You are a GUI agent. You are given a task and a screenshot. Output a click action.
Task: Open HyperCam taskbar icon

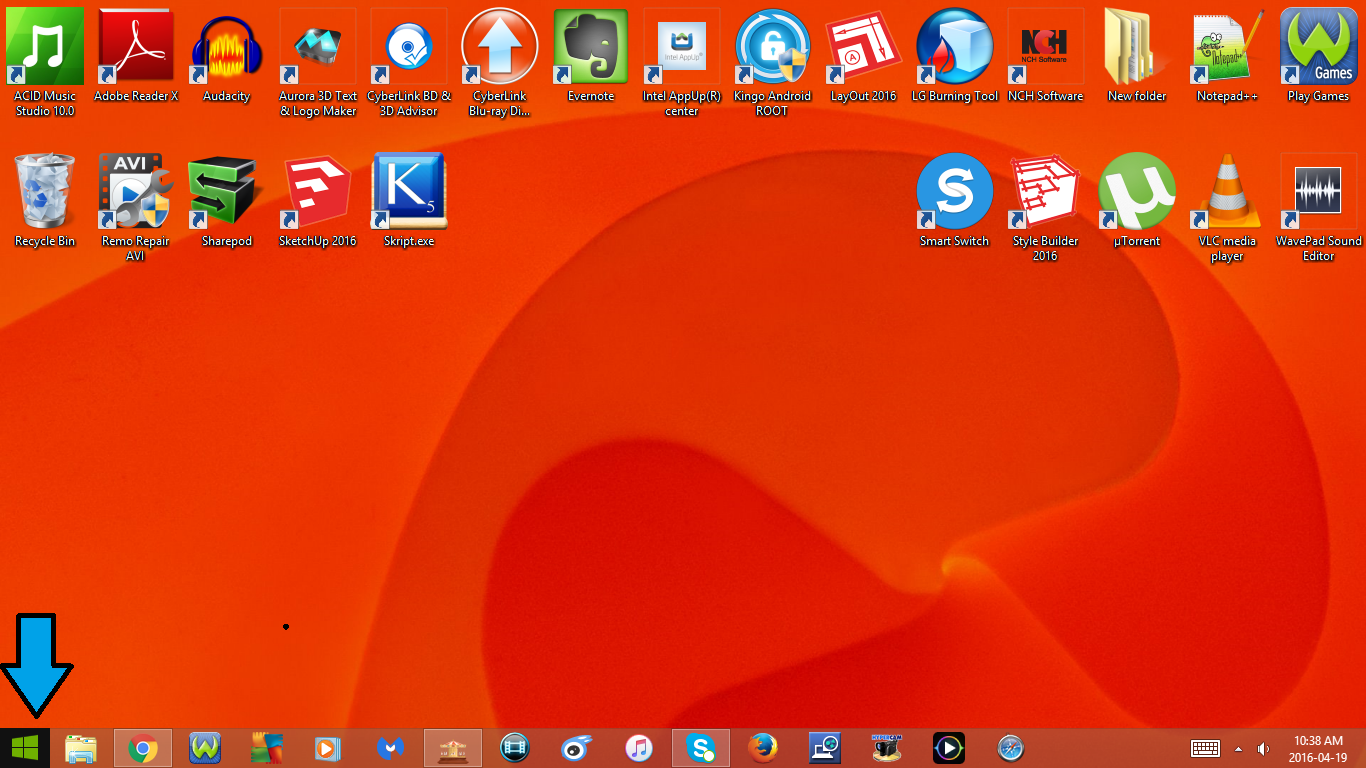pos(887,748)
